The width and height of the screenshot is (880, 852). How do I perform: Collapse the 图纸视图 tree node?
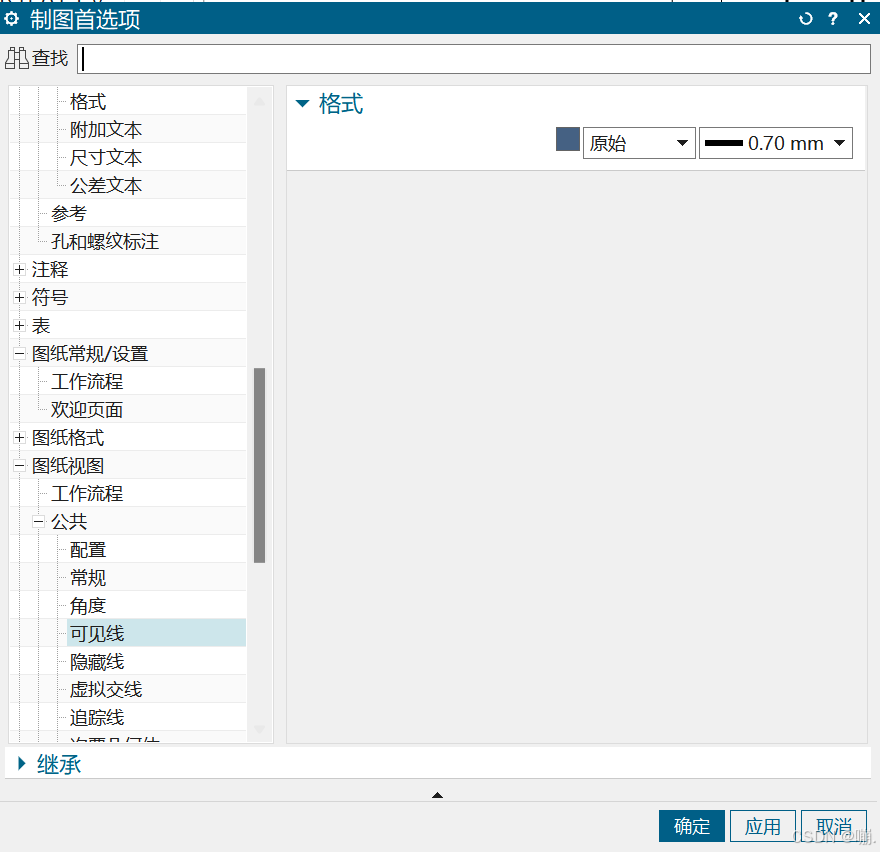click(x=20, y=466)
